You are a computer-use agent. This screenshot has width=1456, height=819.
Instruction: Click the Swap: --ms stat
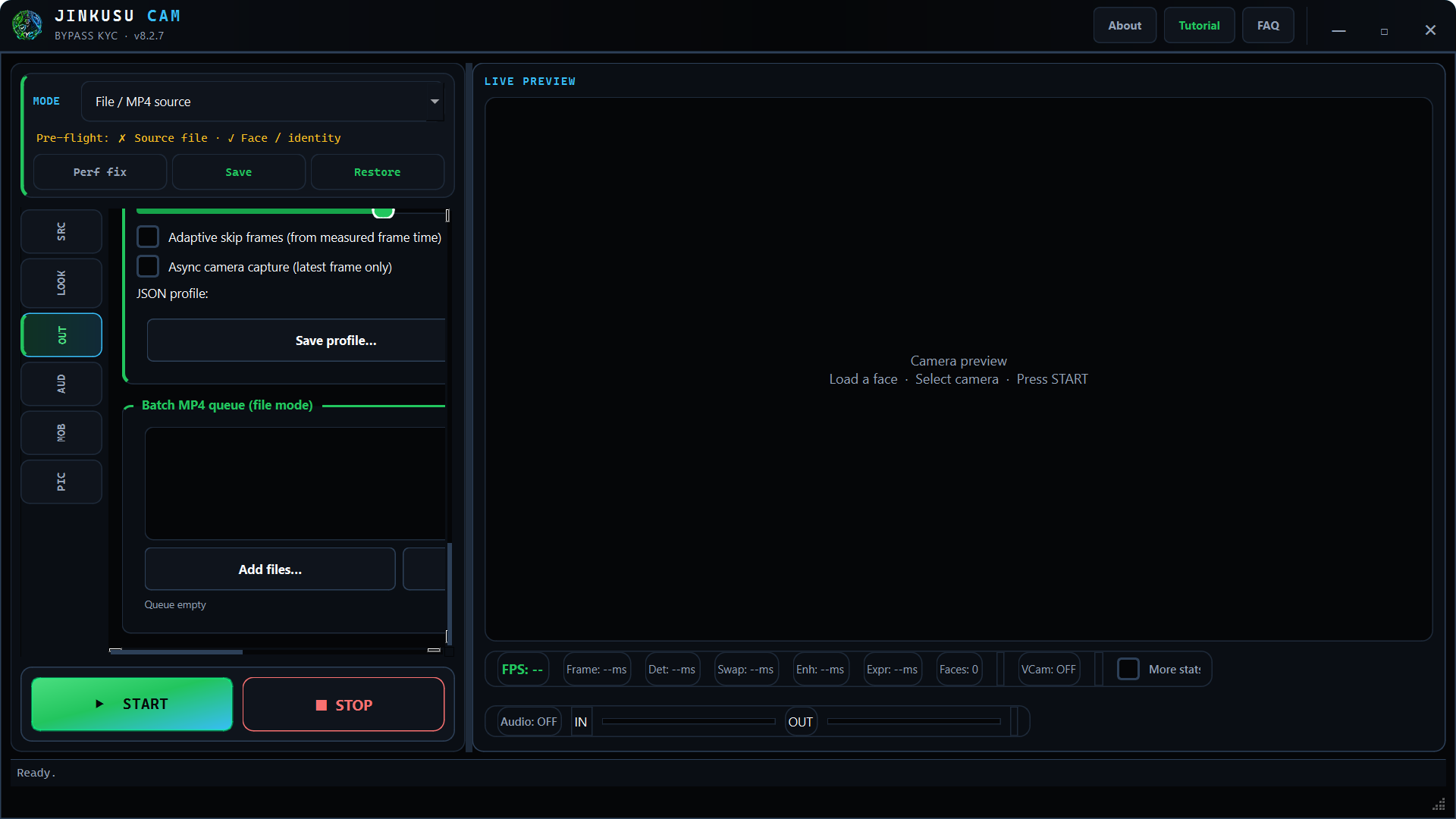[745, 670]
